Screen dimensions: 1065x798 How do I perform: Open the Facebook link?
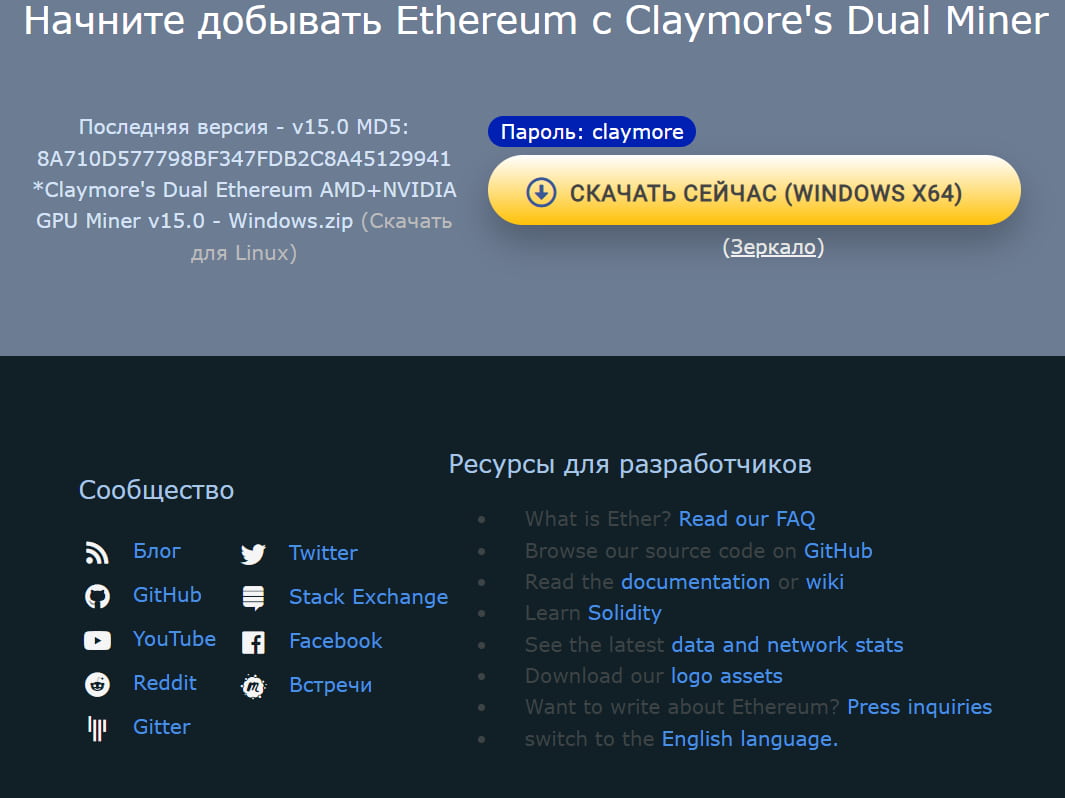336,640
